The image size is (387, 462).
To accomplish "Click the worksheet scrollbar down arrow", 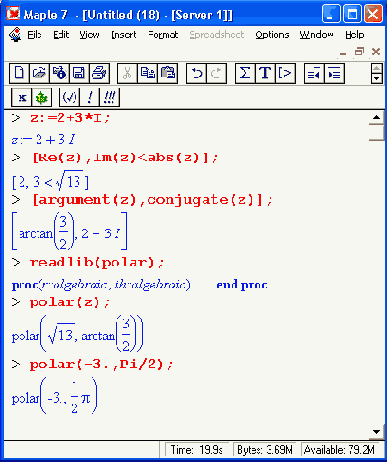I will (x=376, y=432).
